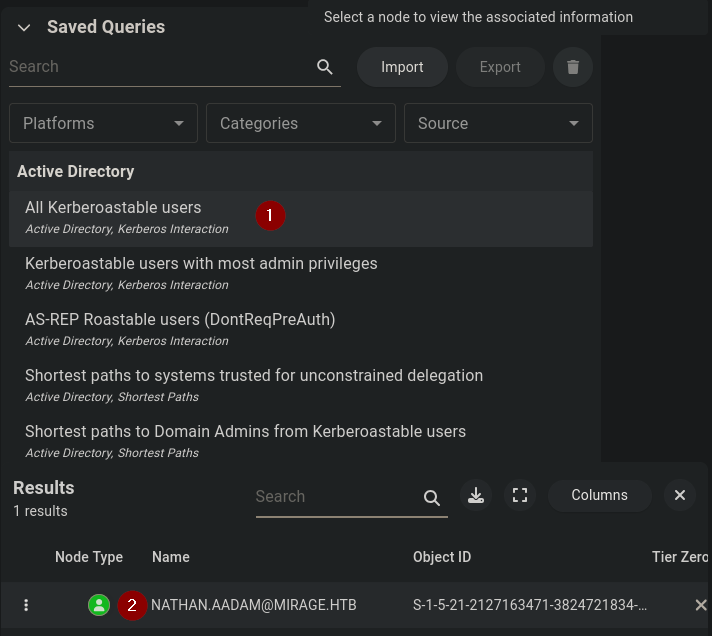Run All Kerberoastable users query
Image resolution: width=712 pixels, height=636 pixels.
pyautogui.click(x=113, y=208)
